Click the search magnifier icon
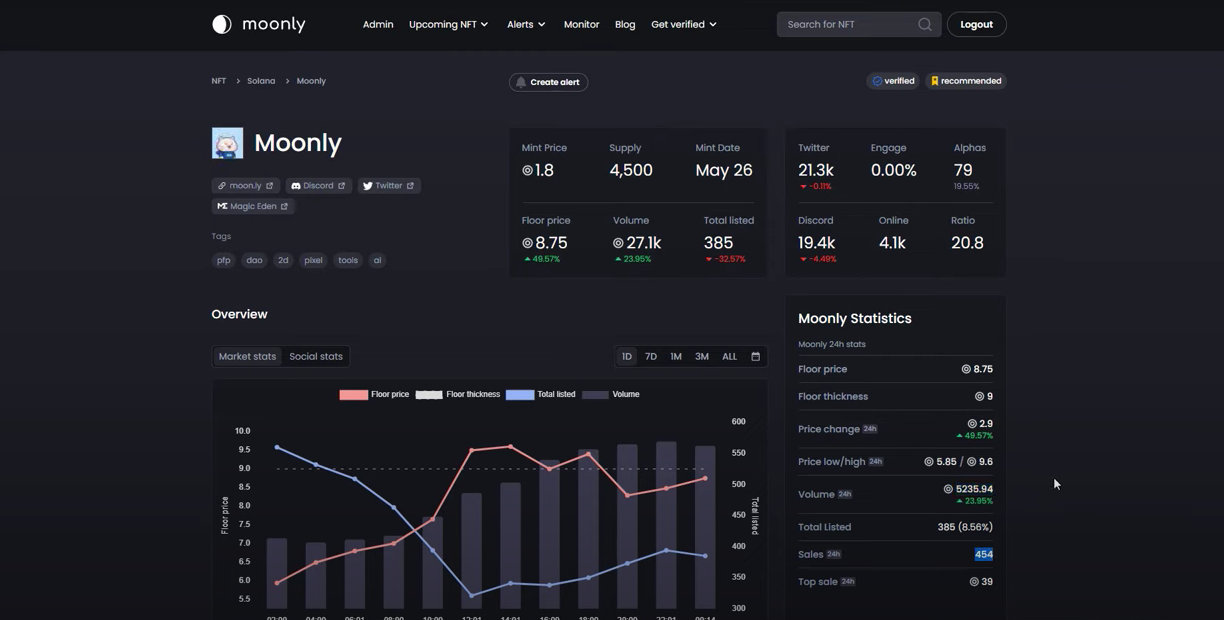The image size is (1224, 620). (925, 24)
